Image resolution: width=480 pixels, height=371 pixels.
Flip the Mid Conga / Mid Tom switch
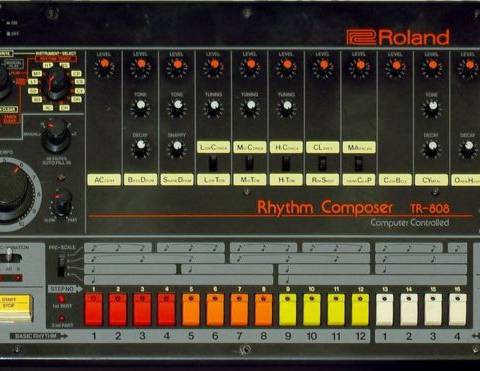pos(250,163)
